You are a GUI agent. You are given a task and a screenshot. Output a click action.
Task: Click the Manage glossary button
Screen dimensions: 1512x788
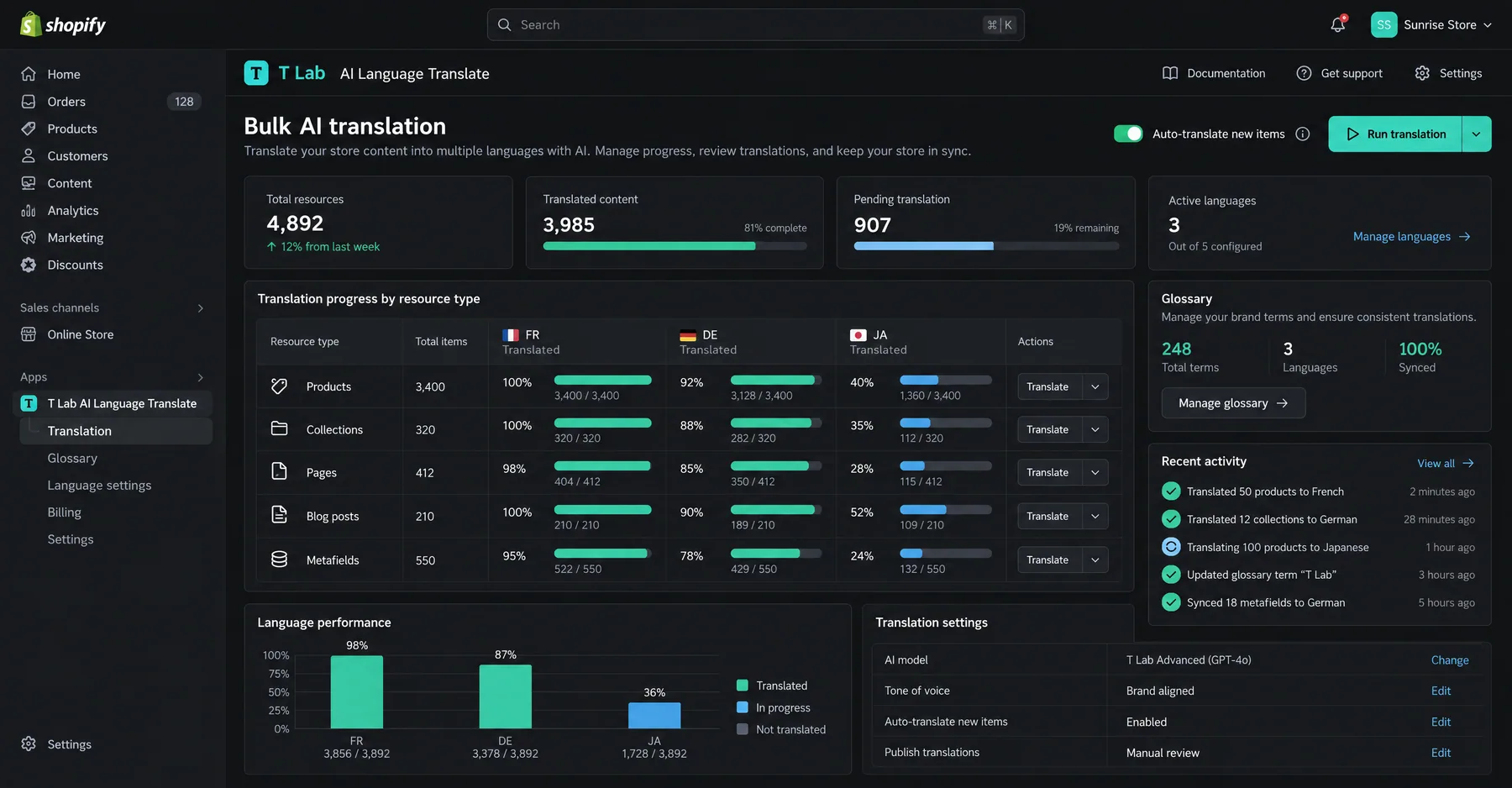(x=1233, y=403)
